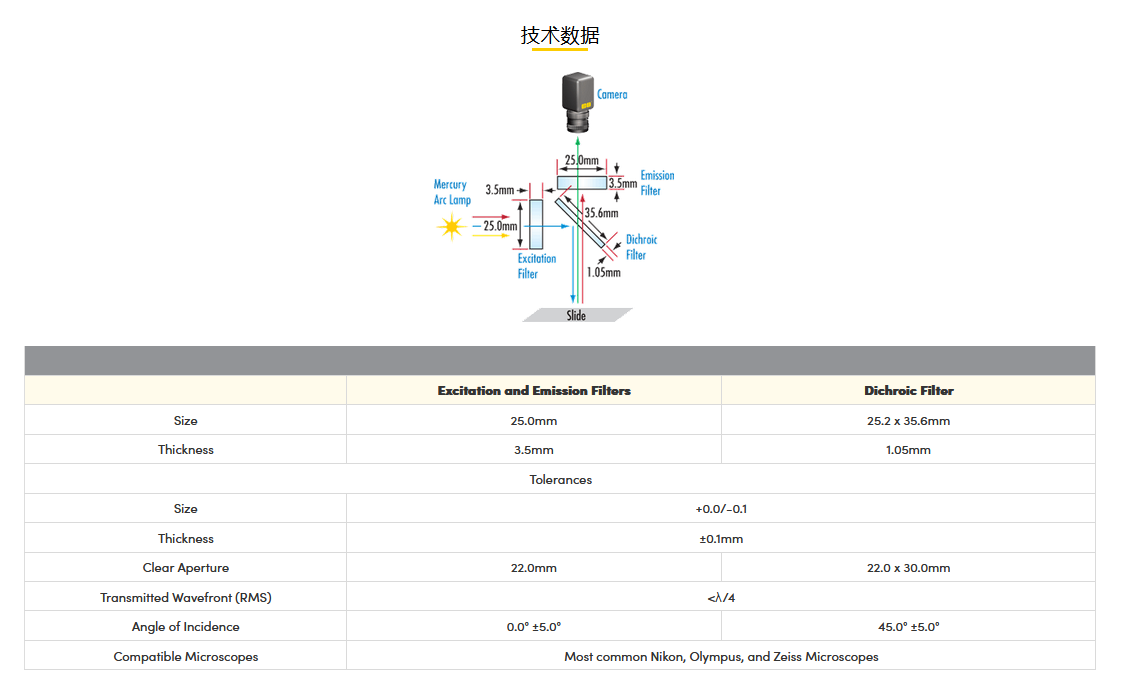Click the emission filter rectangle below camera

[x=582, y=183]
